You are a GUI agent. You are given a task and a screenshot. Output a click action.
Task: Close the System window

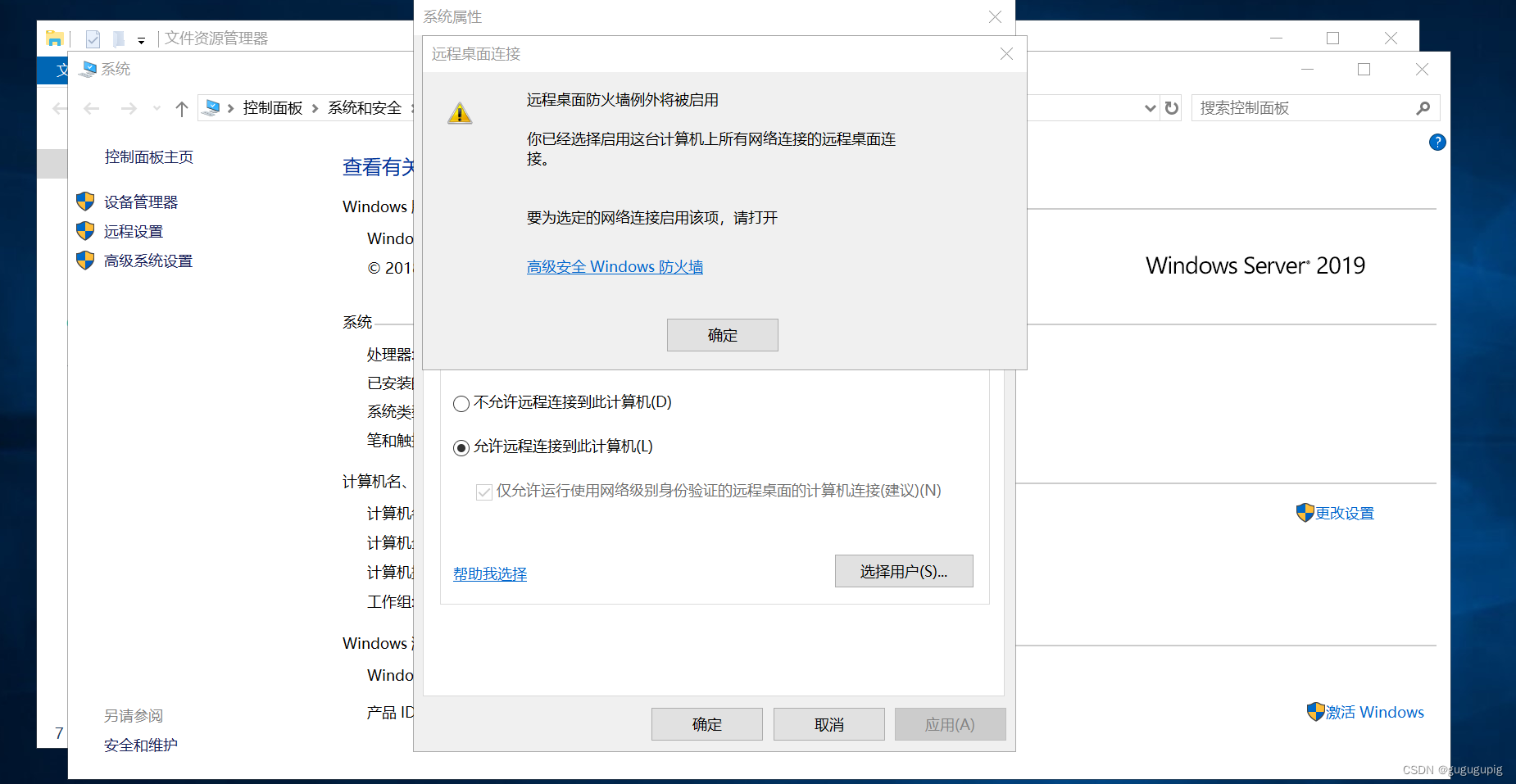coord(1422,70)
